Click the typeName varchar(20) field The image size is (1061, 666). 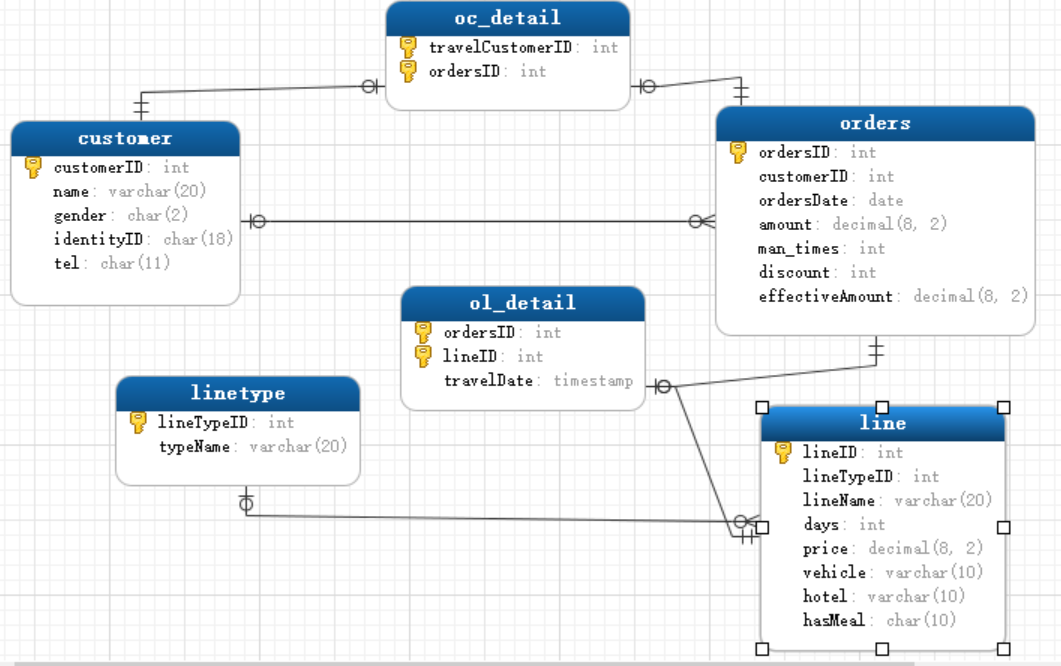click(252, 447)
